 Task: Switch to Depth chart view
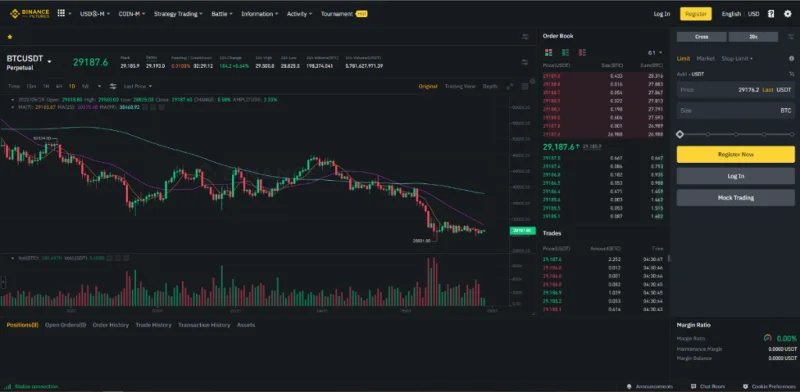pyautogui.click(x=490, y=86)
